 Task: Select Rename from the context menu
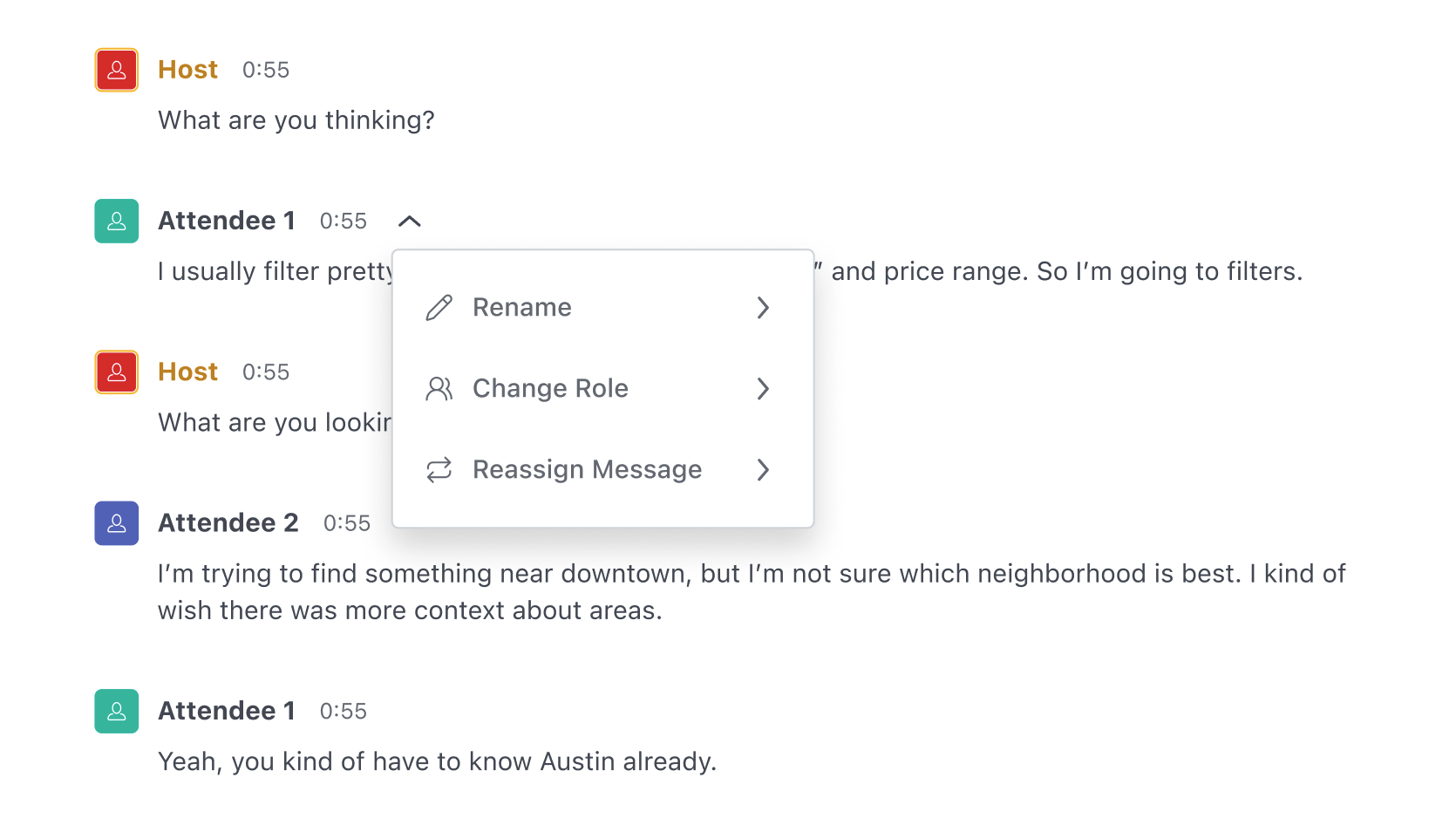pos(602,307)
